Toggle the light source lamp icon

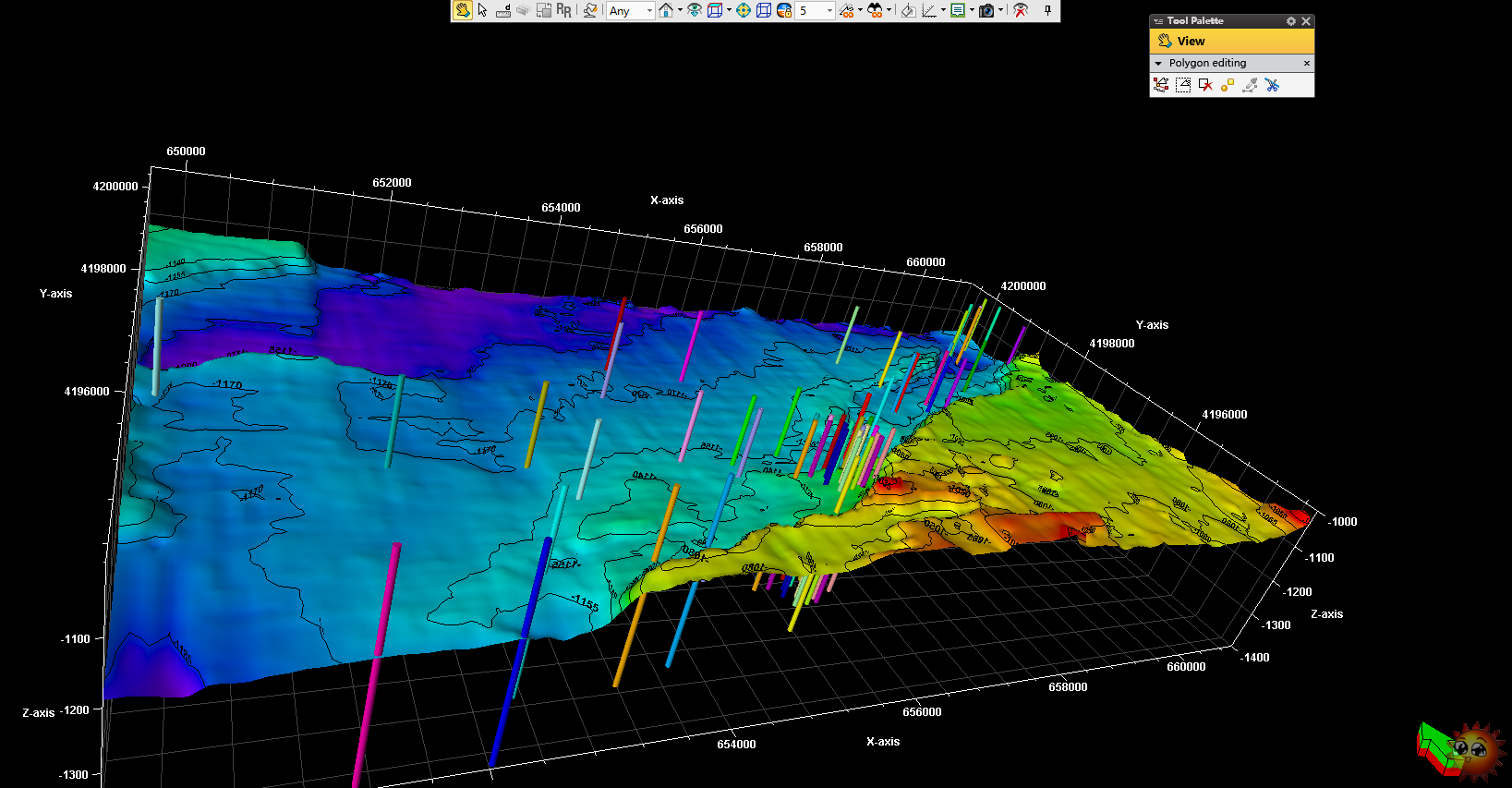click(x=590, y=10)
